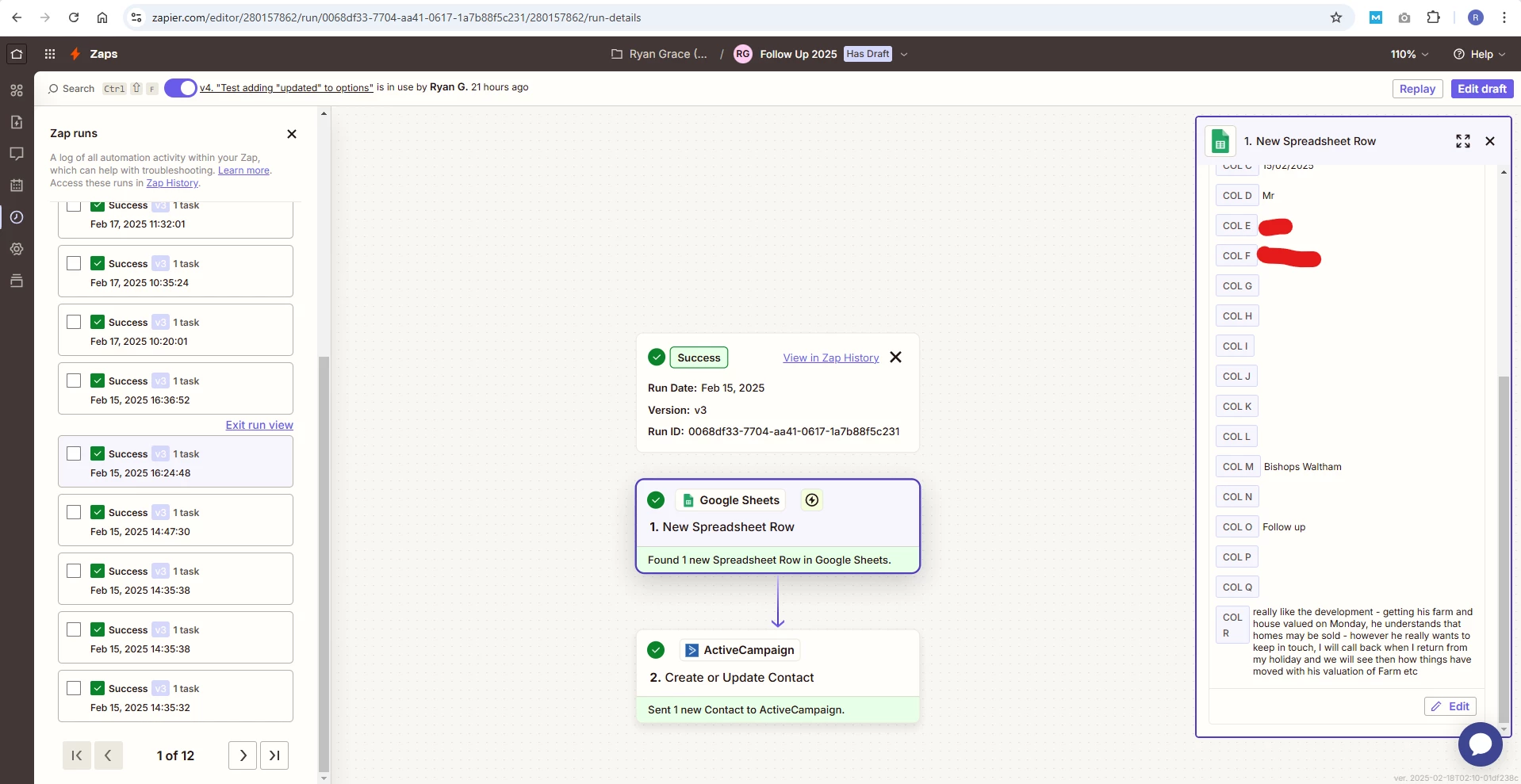The height and width of the screenshot is (784, 1521).
Task: Close the New Spreadsheet Row panel
Action: pos(1490,141)
